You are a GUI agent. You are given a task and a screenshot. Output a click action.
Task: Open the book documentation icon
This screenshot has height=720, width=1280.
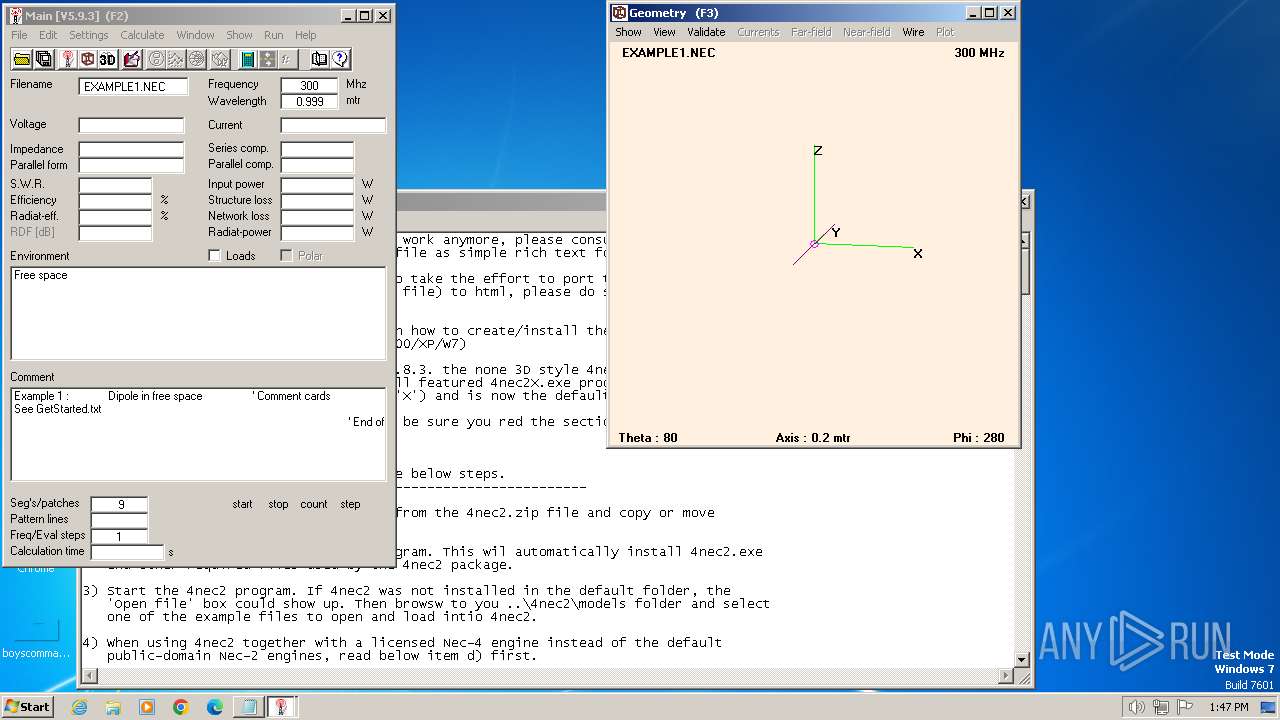[x=319, y=59]
